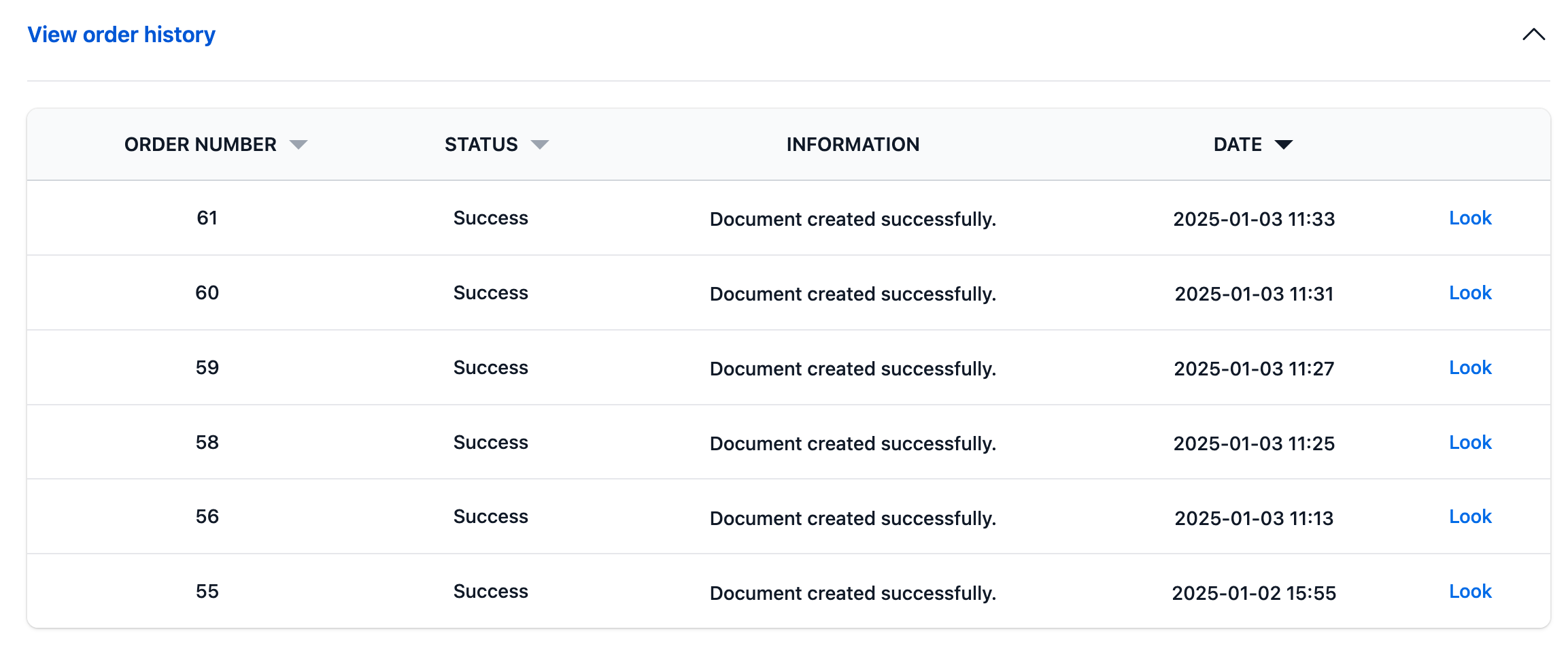Sort by Date arrow icon
1568x657 pixels.
tap(1284, 144)
